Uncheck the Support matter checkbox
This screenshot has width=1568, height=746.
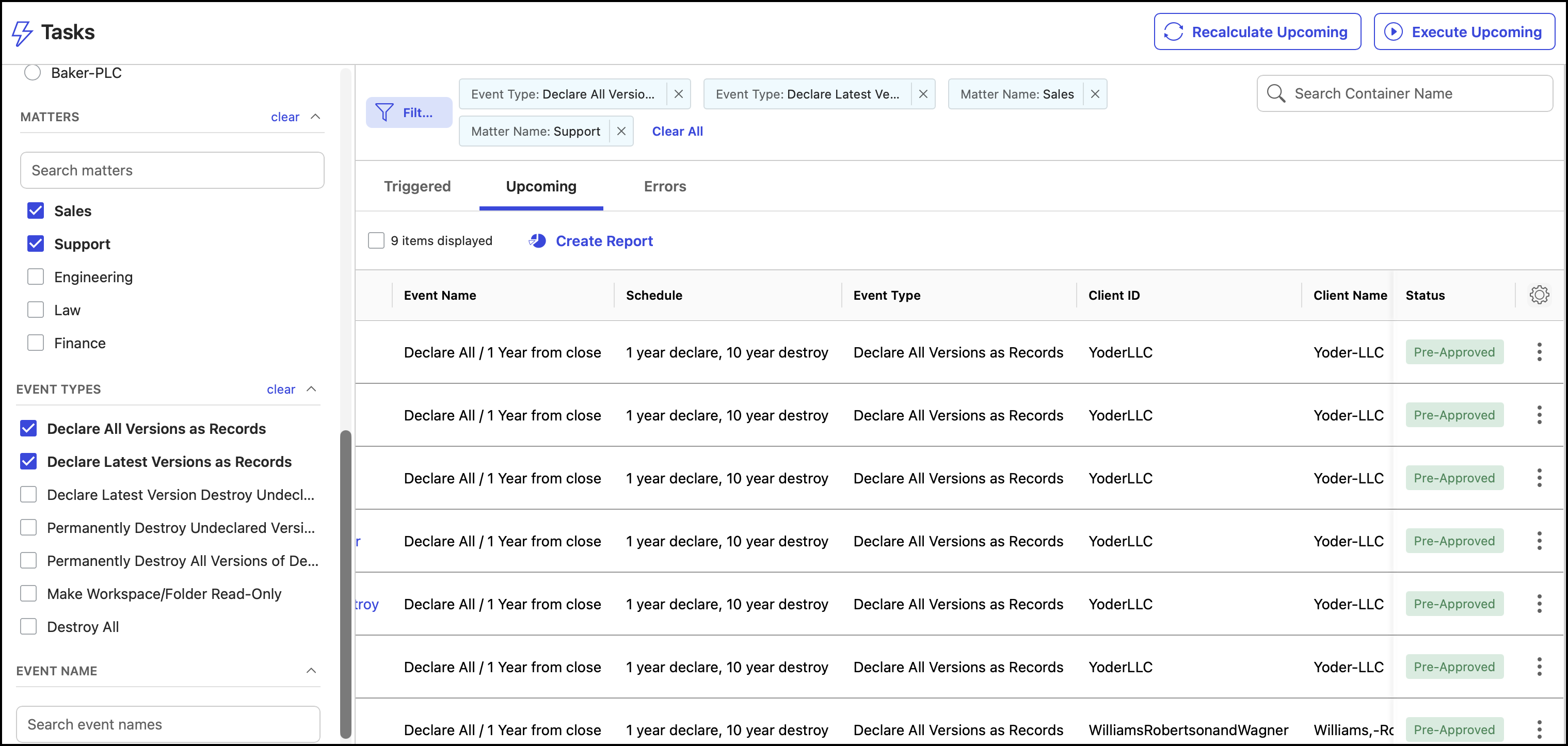pos(35,244)
